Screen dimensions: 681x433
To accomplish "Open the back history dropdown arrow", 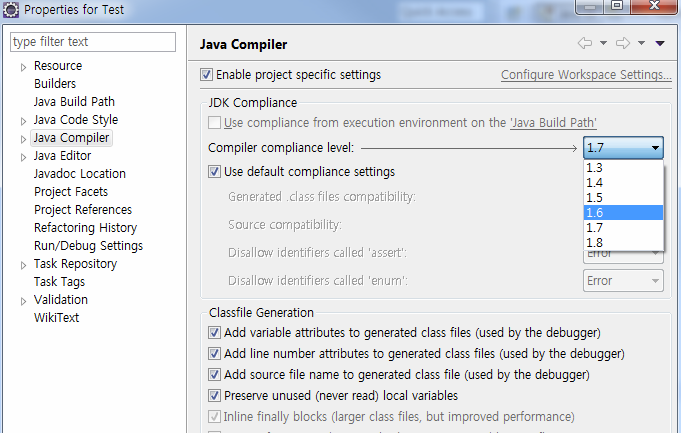I will [x=603, y=44].
